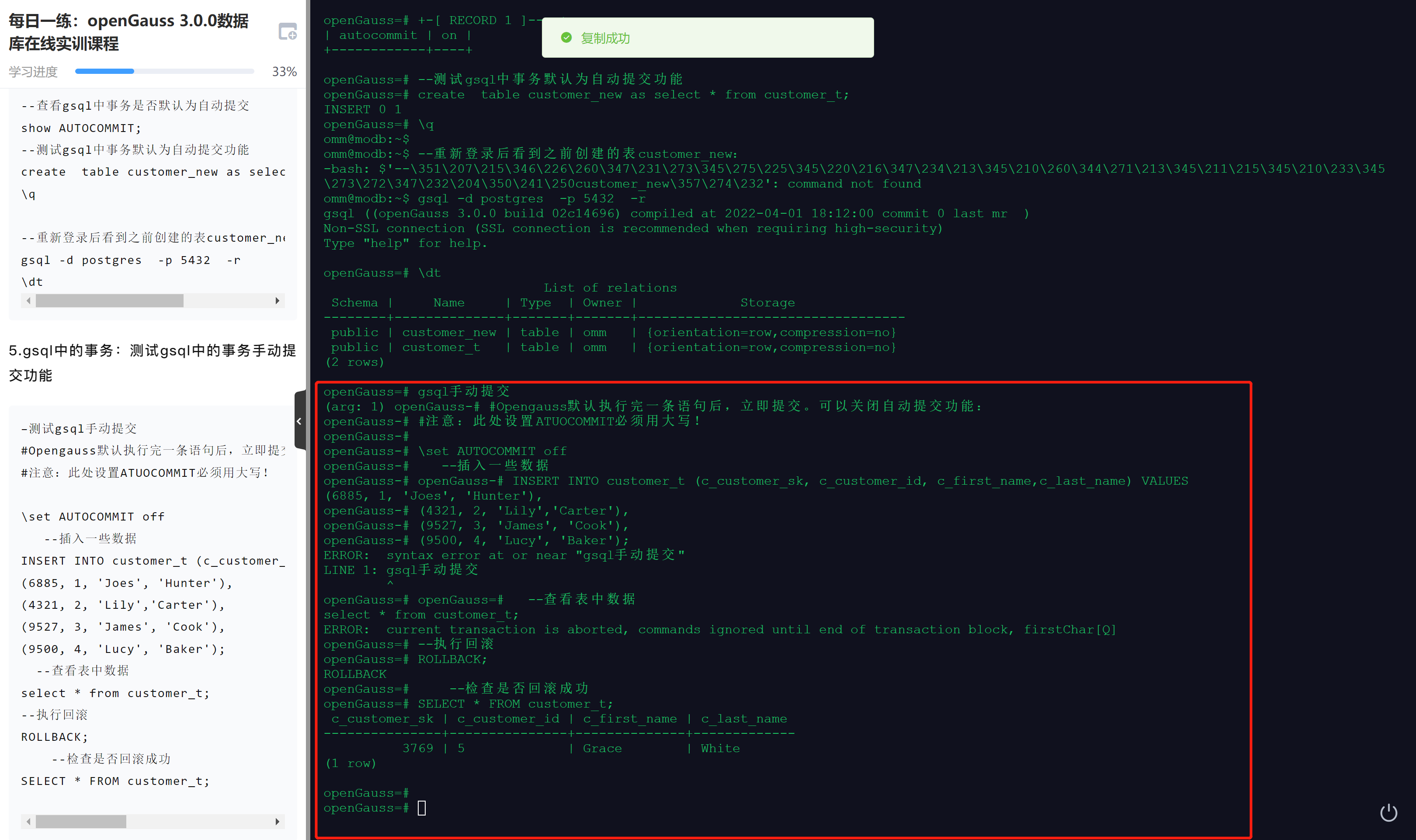
Task: Click horizontal scrollbar thumb in second code block
Action: pos(80,821)
